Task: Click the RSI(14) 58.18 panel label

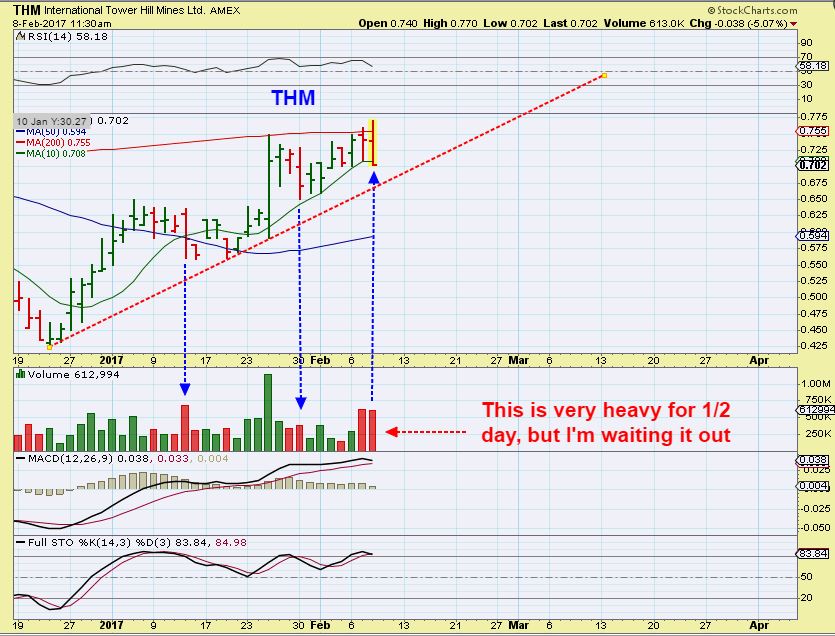Action: point(68,36)
